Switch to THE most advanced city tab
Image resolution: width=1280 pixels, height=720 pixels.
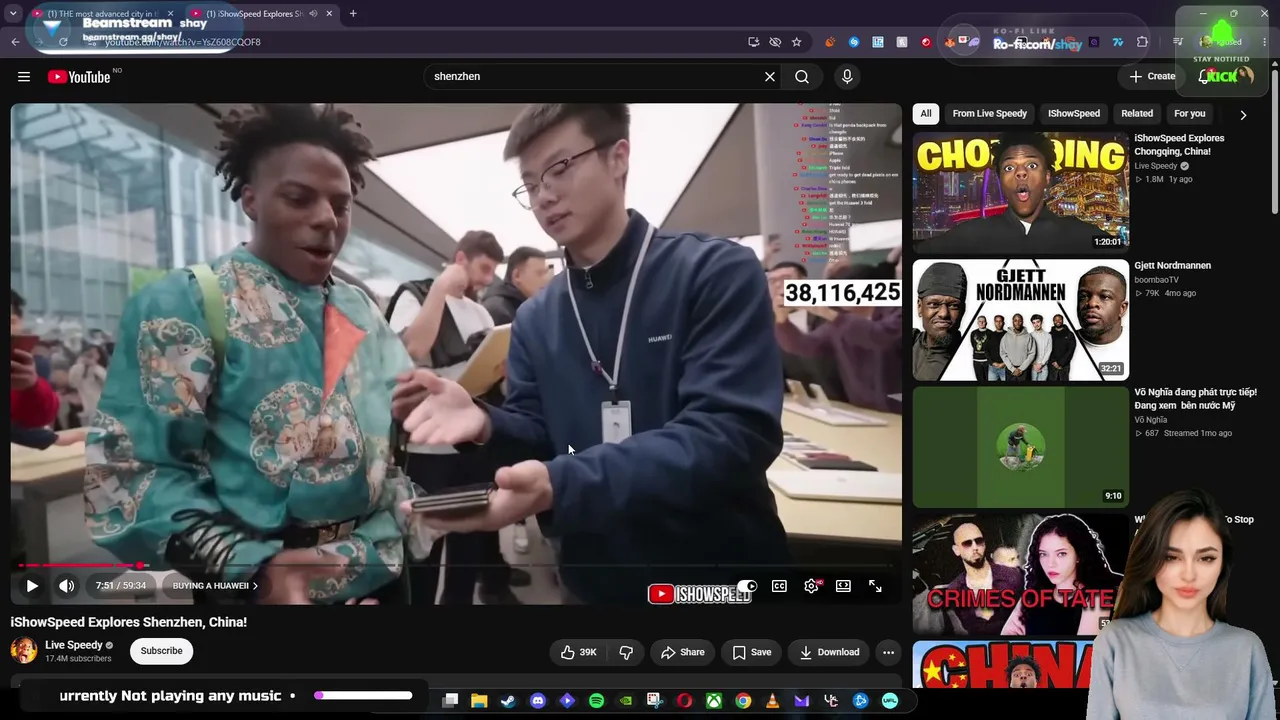pos(102,14)
